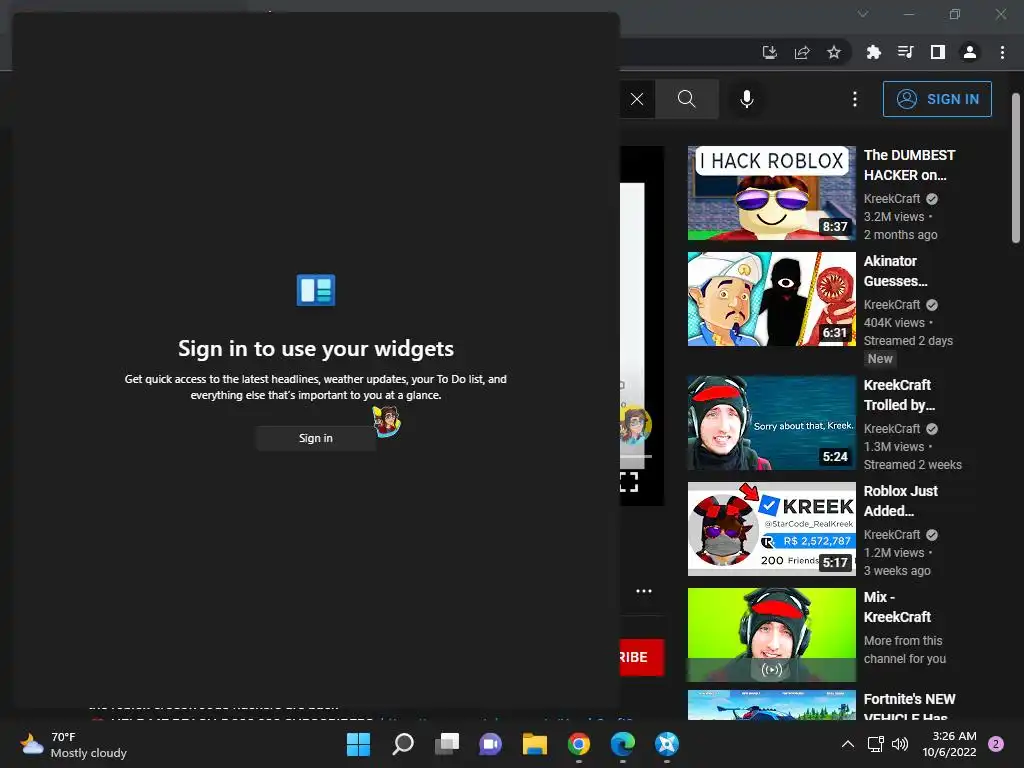Click title 'KreekCraft Trolled by...'
1024x768 pixels.
pyautogui.click(x=899, y=395)
